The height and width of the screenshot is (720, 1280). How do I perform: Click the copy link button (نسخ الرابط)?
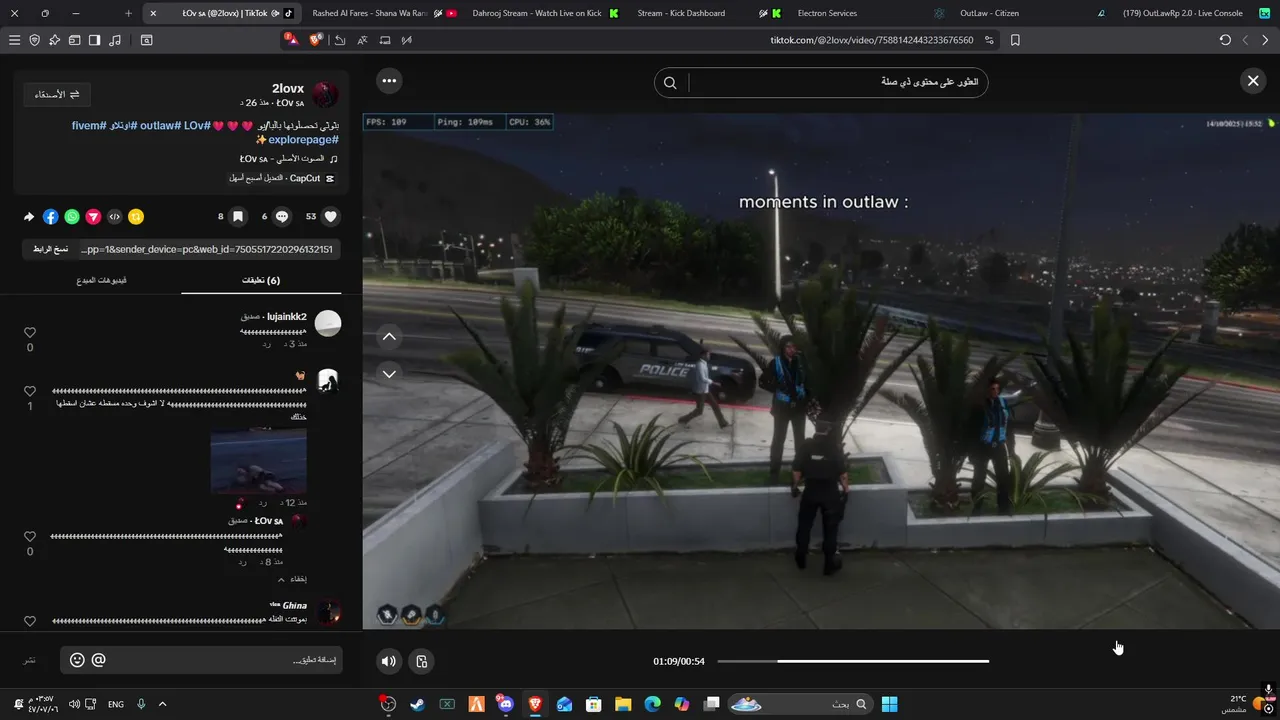point(49,249)
